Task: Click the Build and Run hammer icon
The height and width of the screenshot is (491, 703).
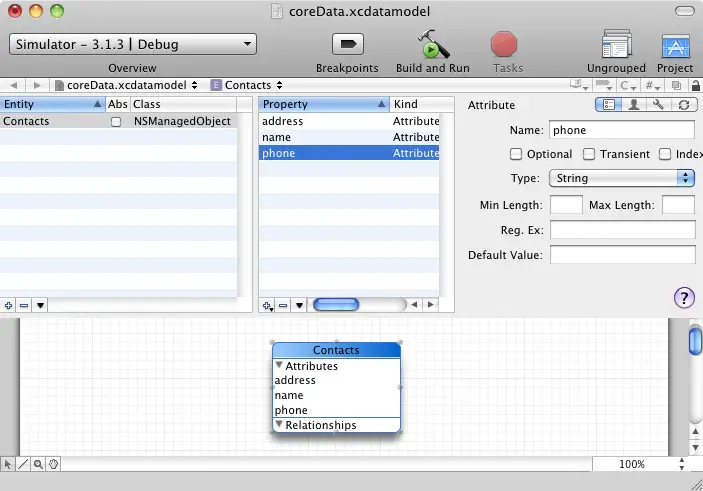Action: [x=432, y=46]
